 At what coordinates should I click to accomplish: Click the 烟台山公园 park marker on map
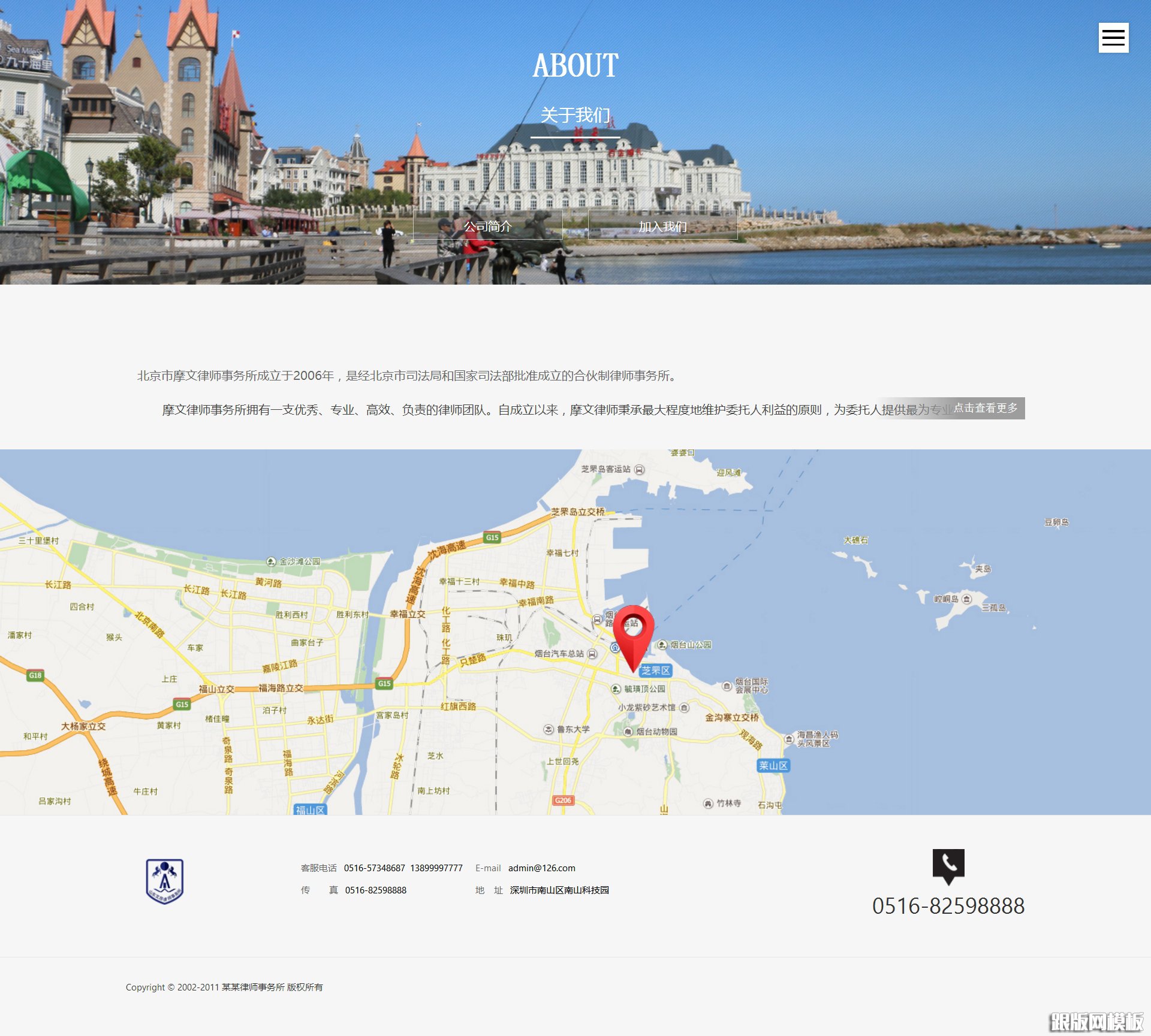pyautogui.click(x=662, y=645)
